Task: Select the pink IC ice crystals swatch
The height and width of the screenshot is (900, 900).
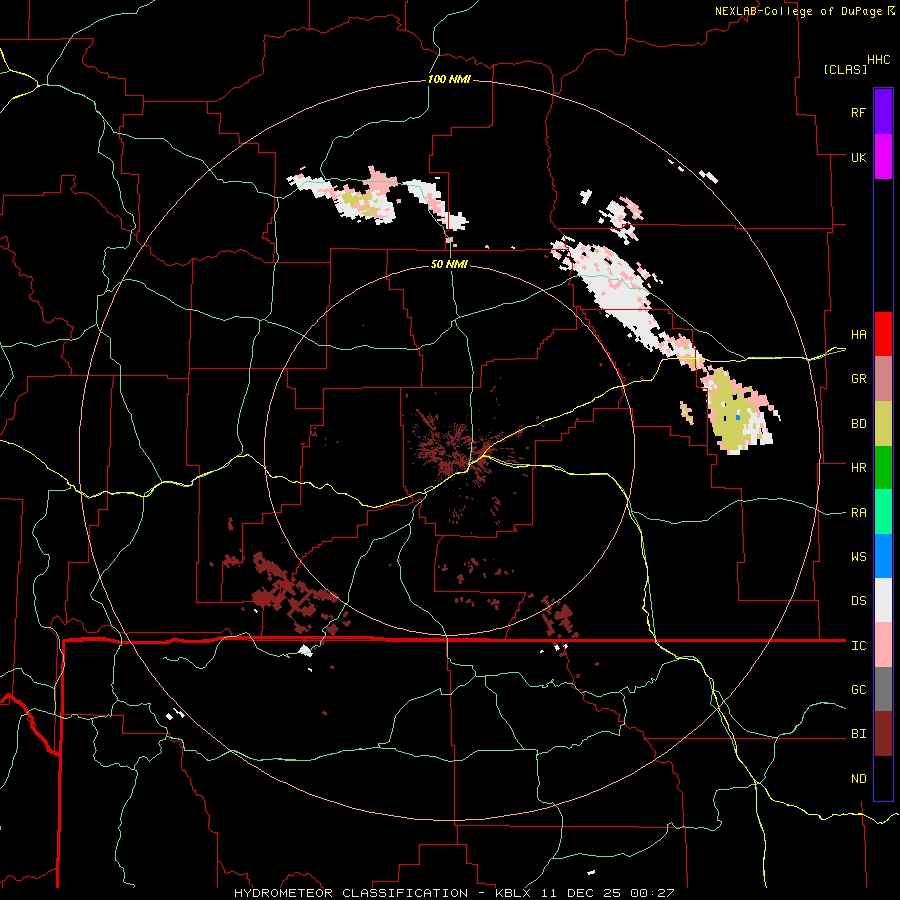Action: point(883,645)
